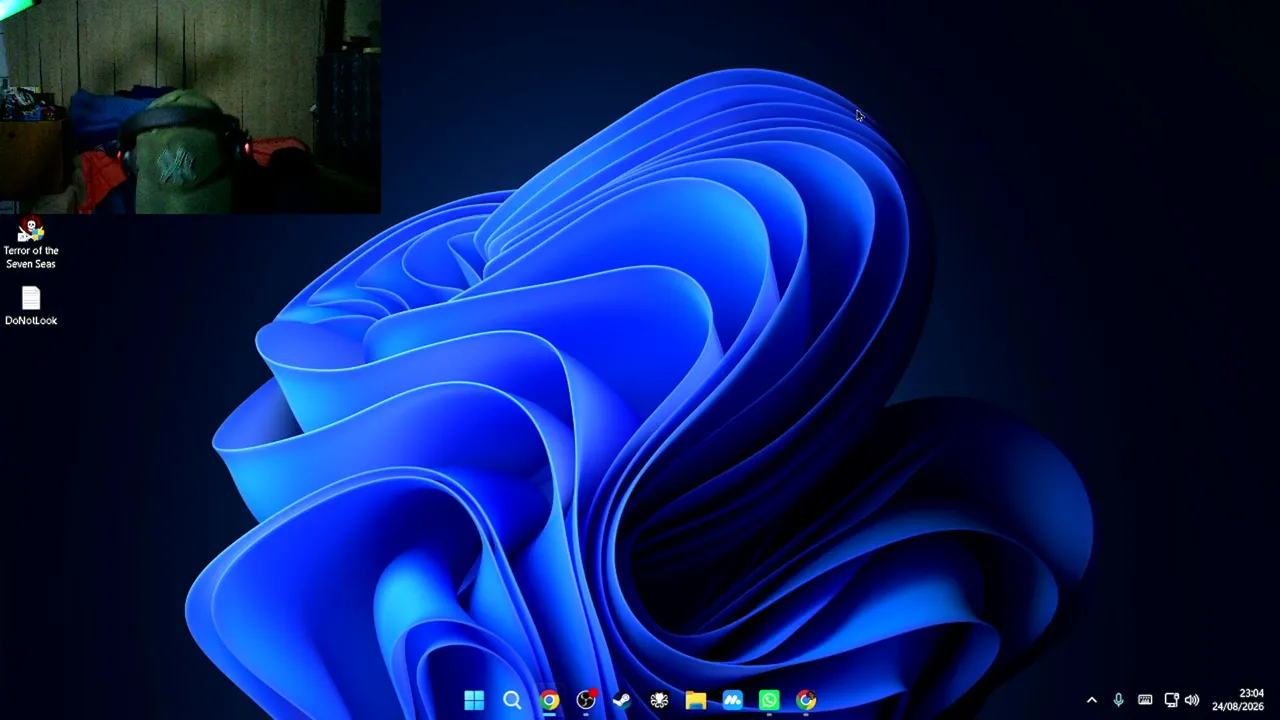Click the webcam overlay feed

pos(190,107)
